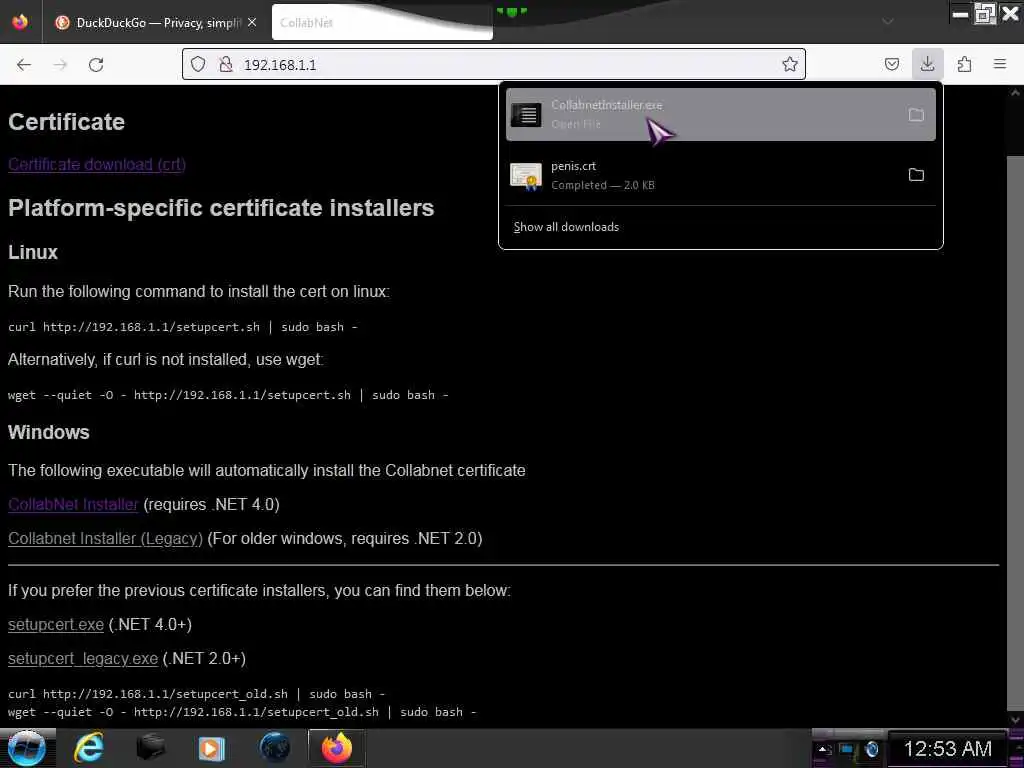The width and height of the screenshot is (1024, 768).
Task: Open the dark folder icon in taskbar
Action: click(x=150, y=748)
